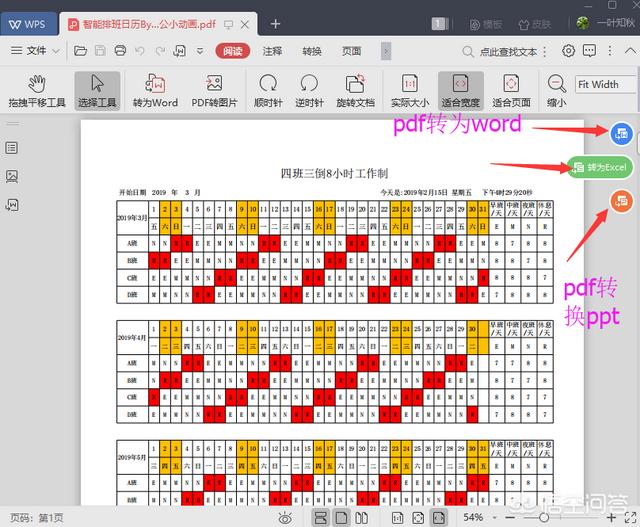Click the print icon

point(120,51)
